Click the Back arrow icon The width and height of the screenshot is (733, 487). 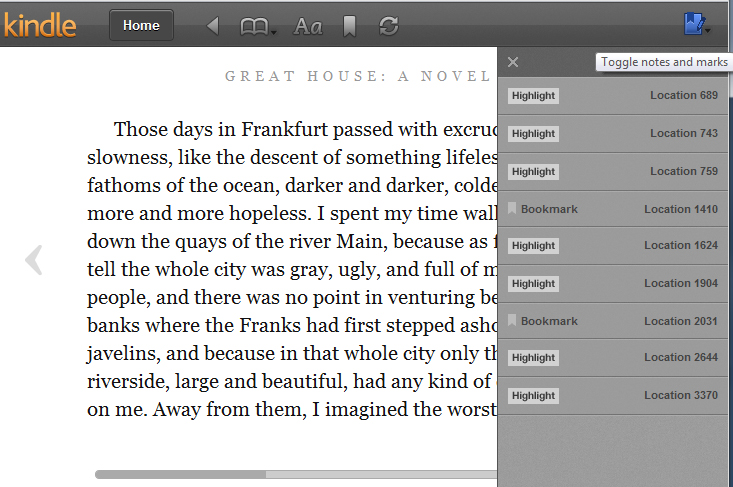[213, 26]
